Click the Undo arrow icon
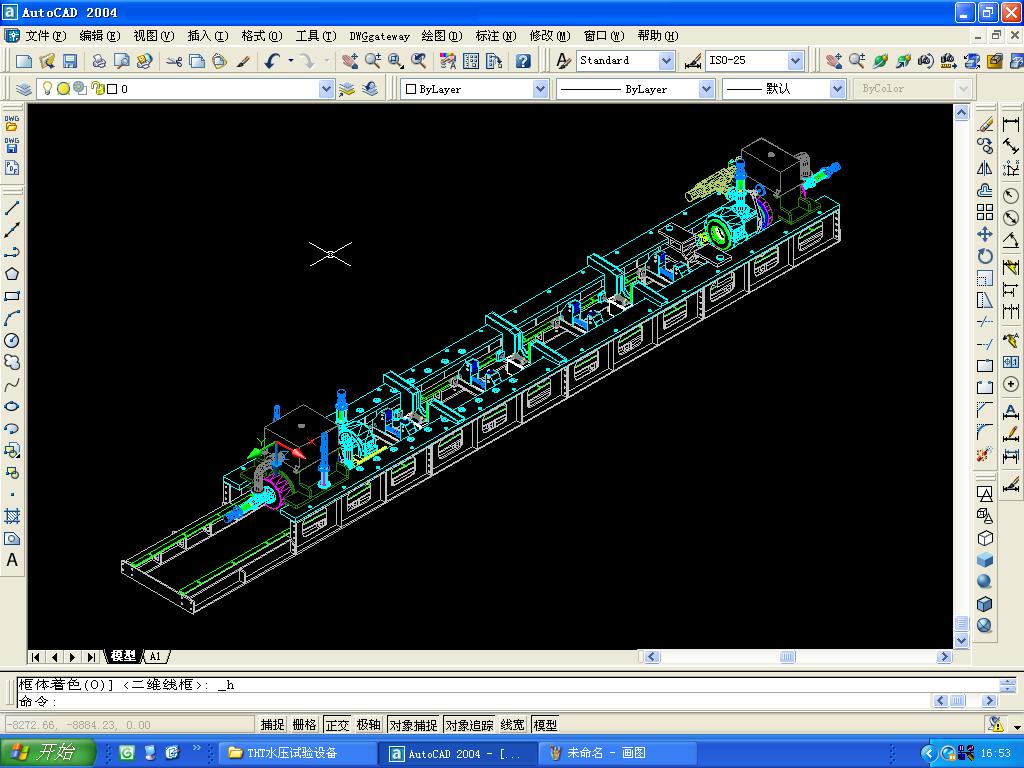This screenshot has width=1024, height=768. (272, 61)
